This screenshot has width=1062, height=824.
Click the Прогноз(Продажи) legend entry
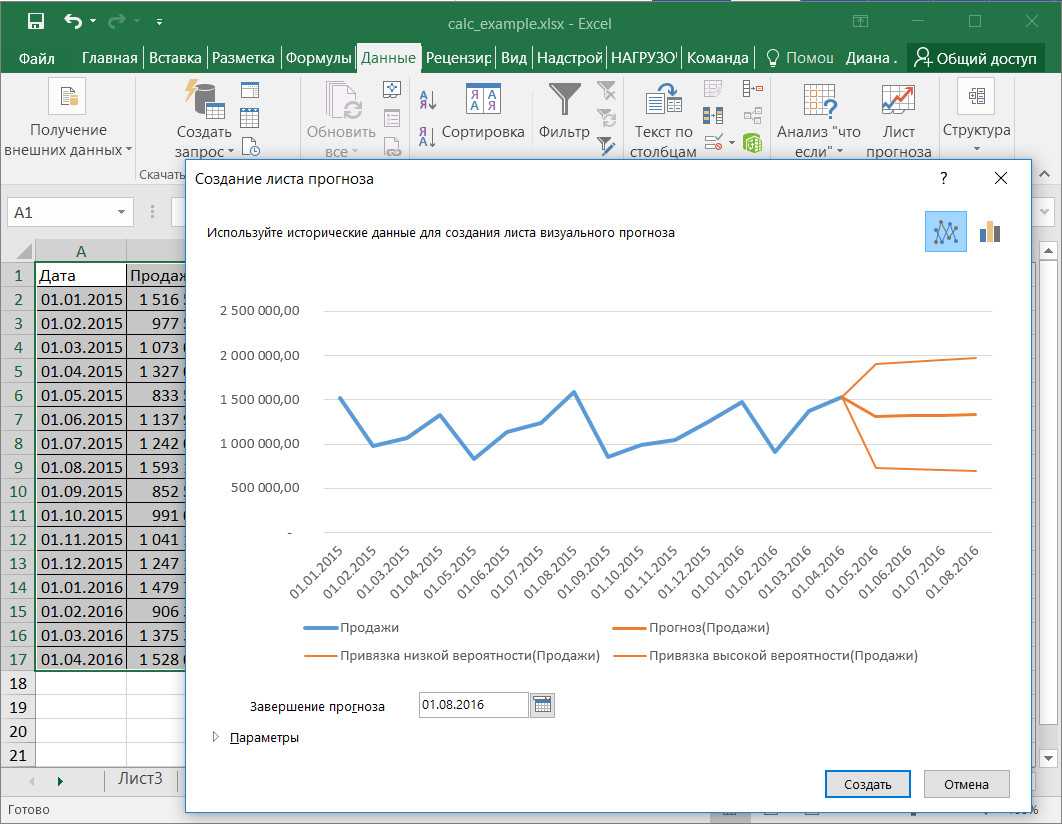click(x=691, y=628)
